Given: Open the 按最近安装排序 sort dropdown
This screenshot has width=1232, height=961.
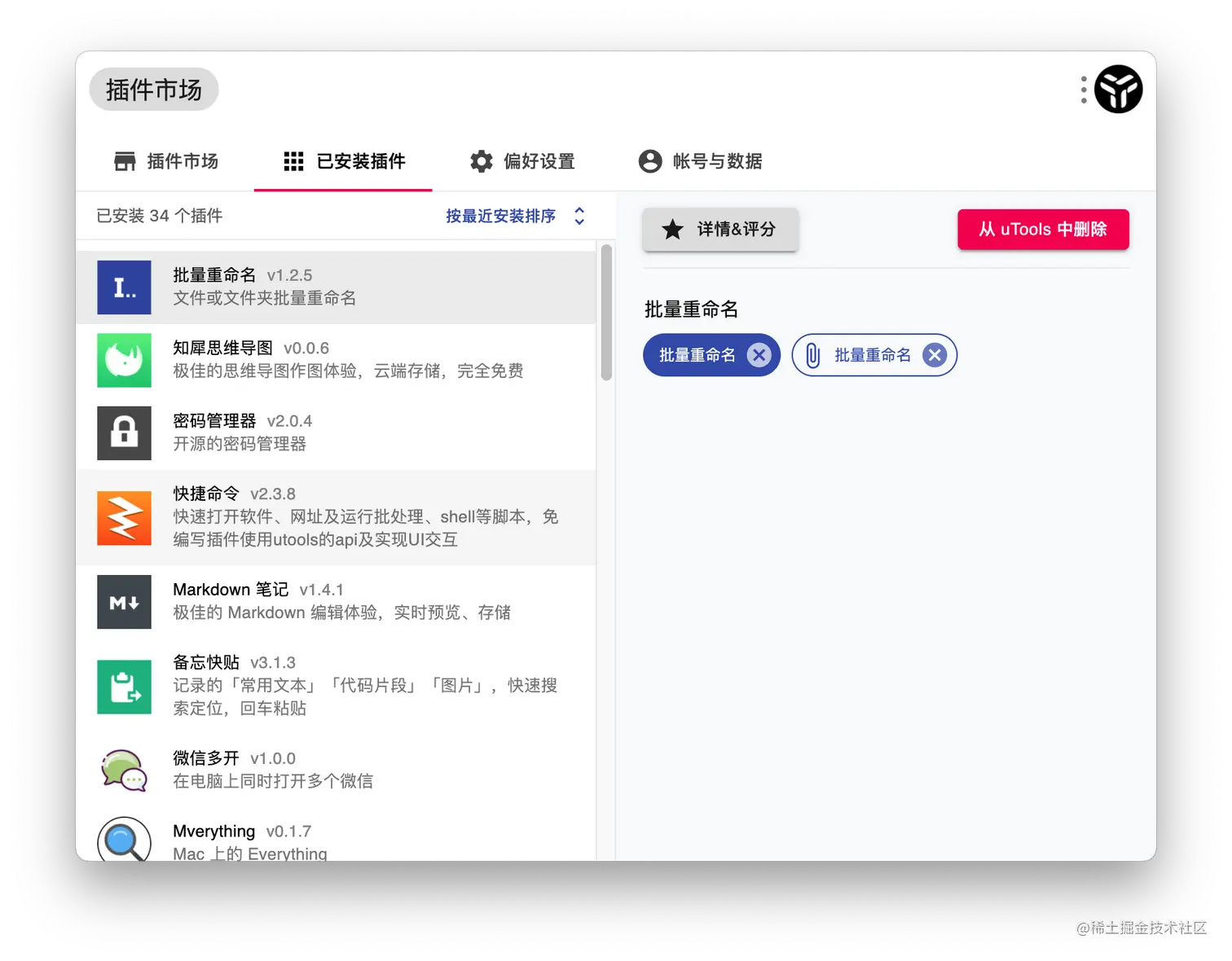Looking at the screenshot, I should (x=515, y=216).
